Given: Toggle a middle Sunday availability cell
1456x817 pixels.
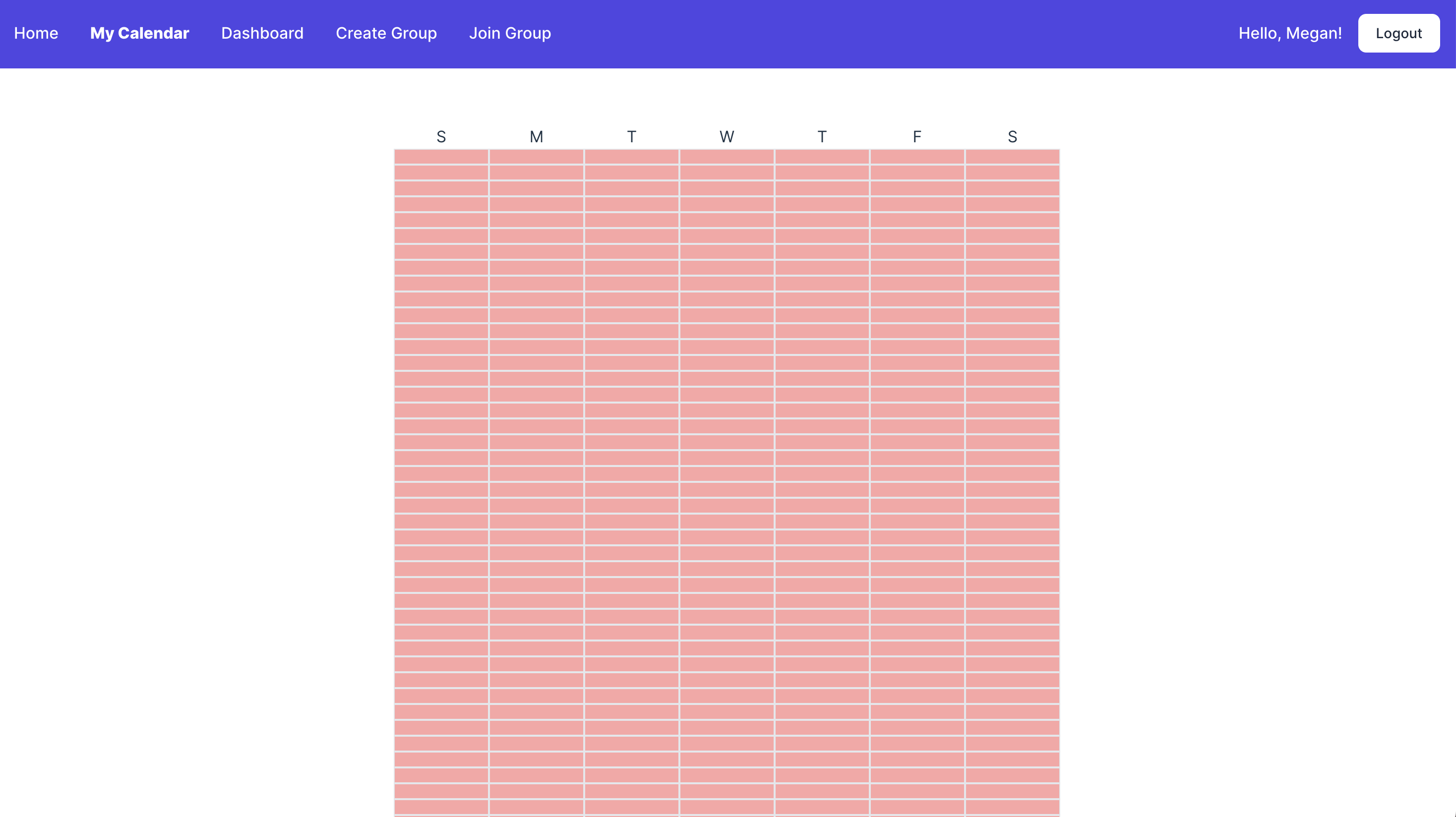Looking at the screenshot, I should tap(441, 480).
